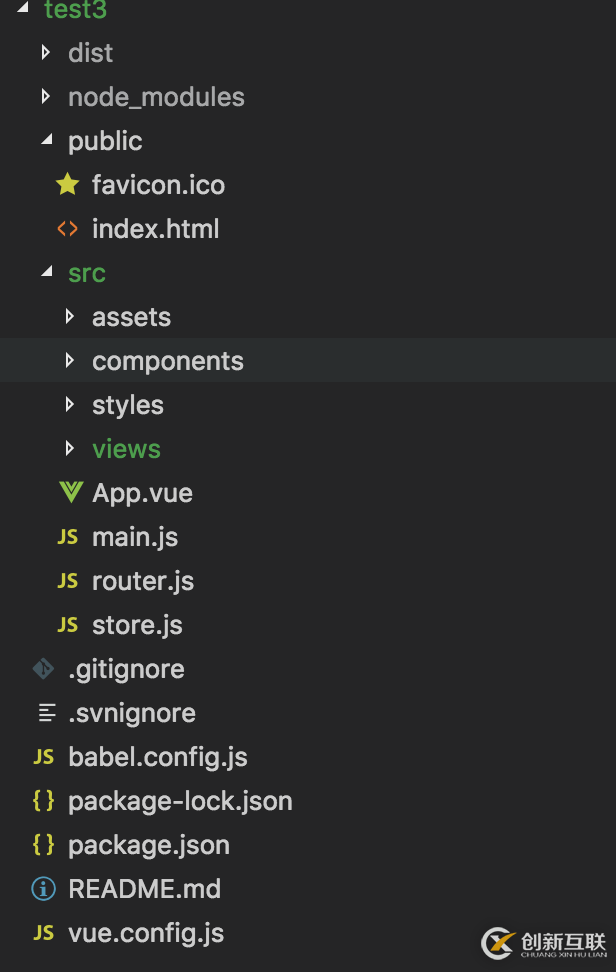
Task: Click the JS icon next to router.js
Action: click(x=68, y=581)
